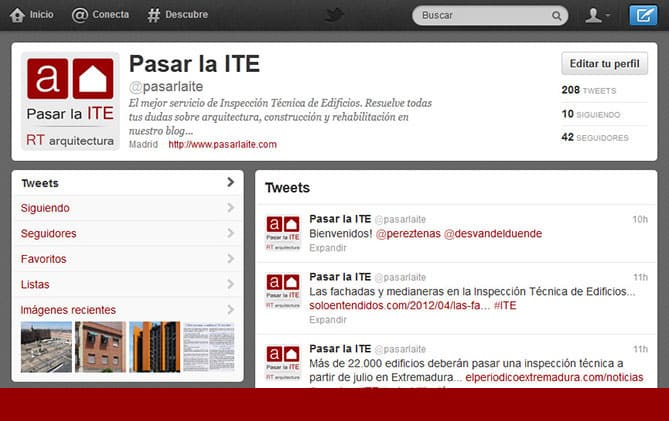Click the search magnifier icon
Image resolution: width=669 pixels, height=421 pixels.
(x=554, y=15)
